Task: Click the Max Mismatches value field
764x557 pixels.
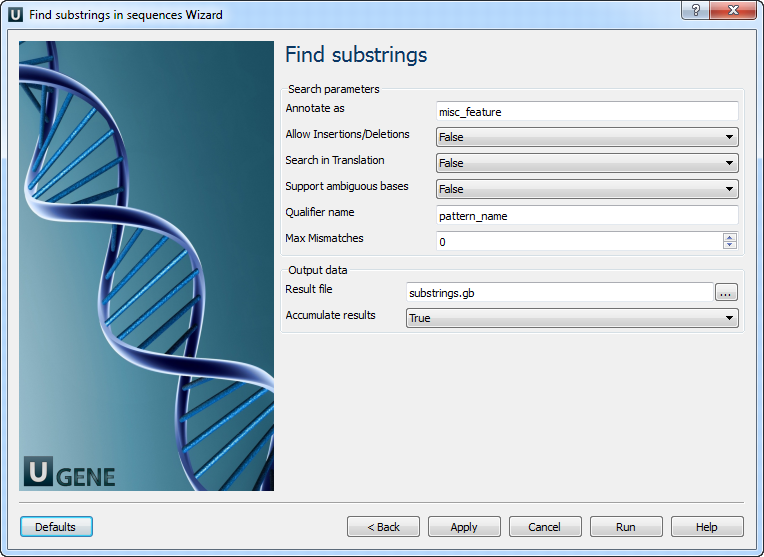Action: (580, 242)
